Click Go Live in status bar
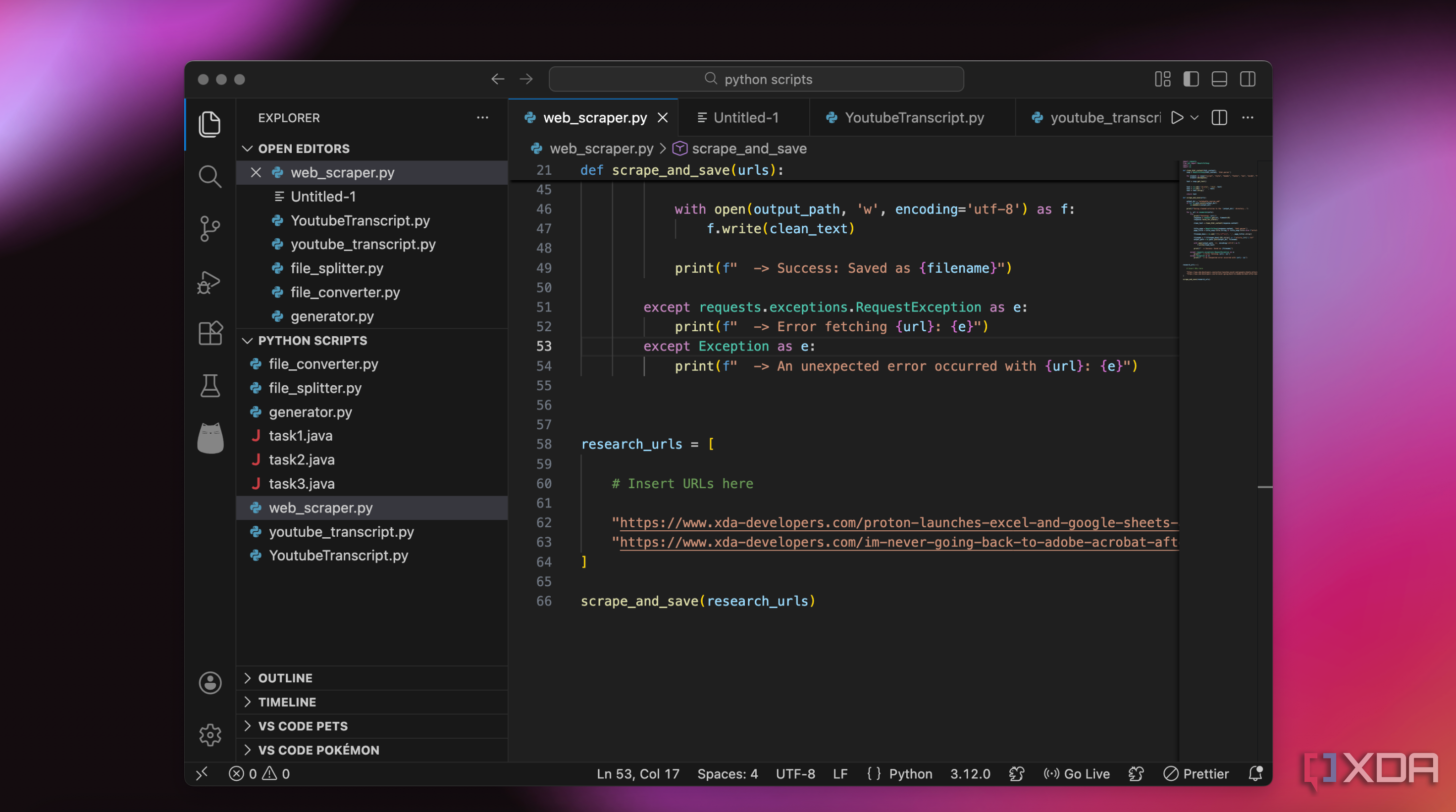The height and width of the screenshot is (812, 1456). pyautogui.click(x=1077, y=773)
